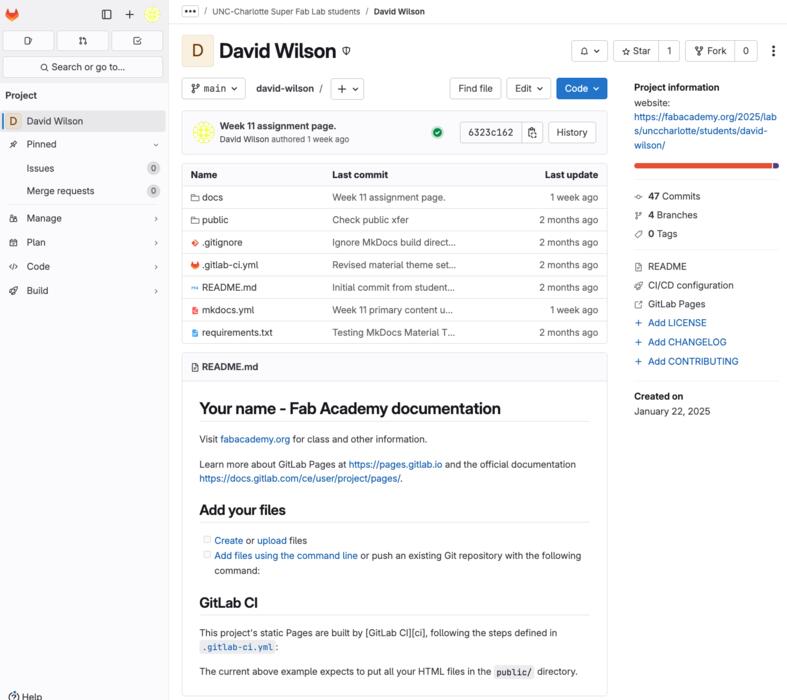This screenshot has width=787, height=700.
Task: Click Add LICENSE
Action: [x=677, y=323]
